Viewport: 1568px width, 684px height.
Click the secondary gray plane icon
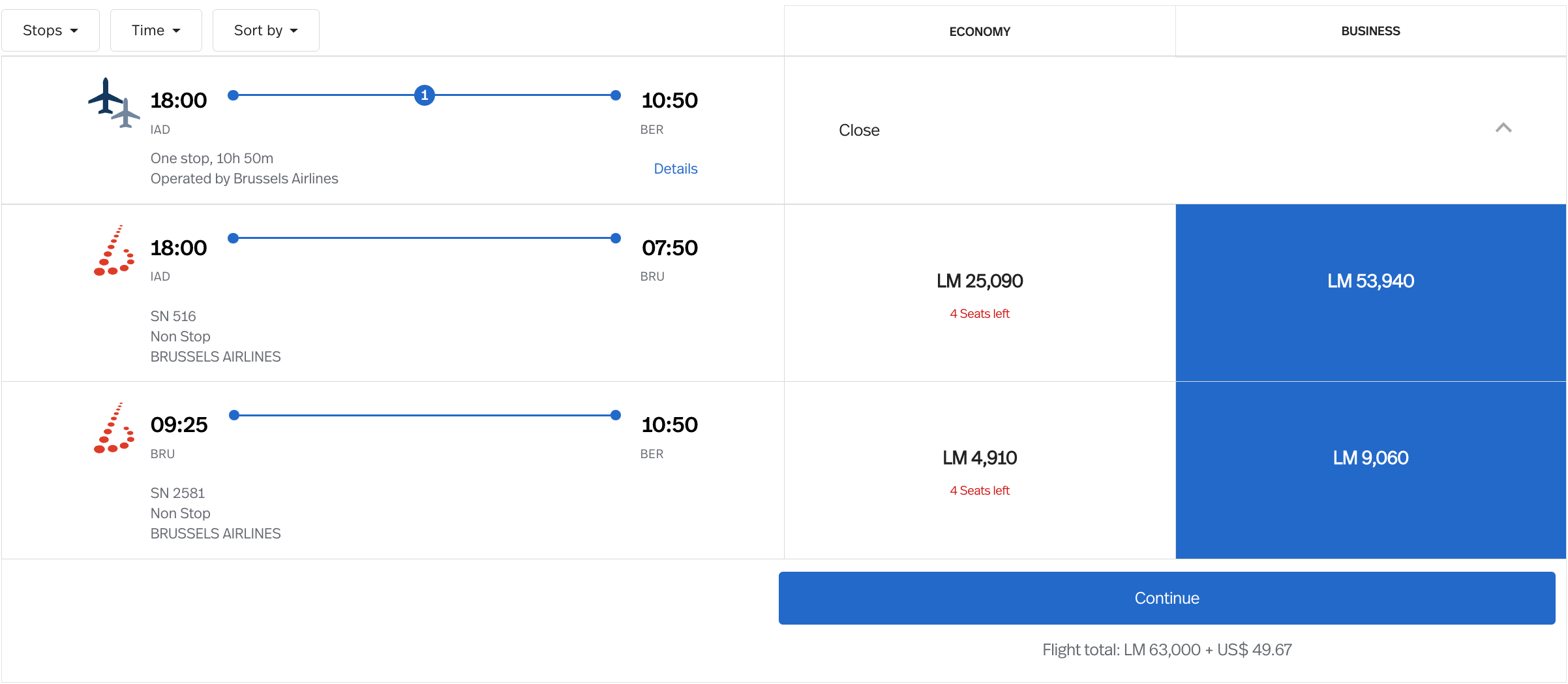(125, 112)
